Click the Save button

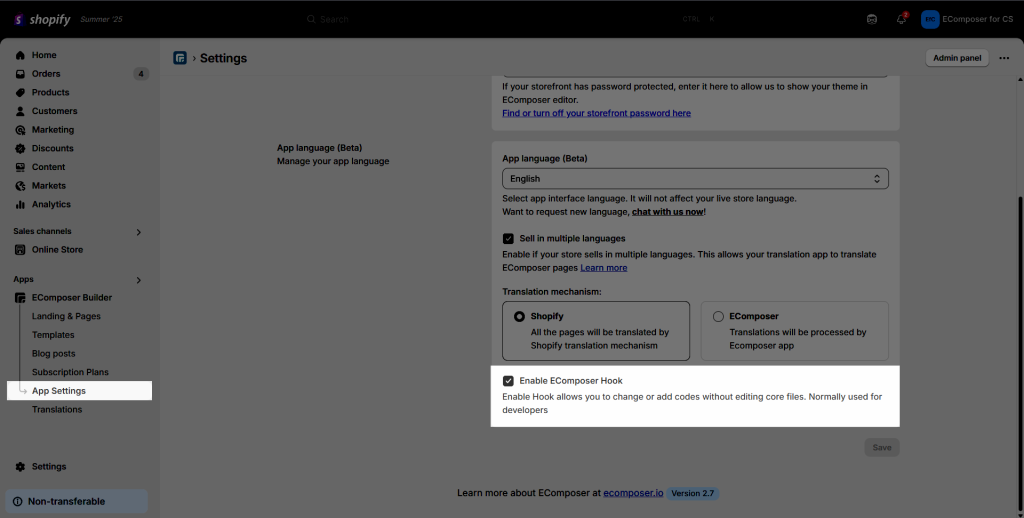pyautogui.click(x=882, y=447)
